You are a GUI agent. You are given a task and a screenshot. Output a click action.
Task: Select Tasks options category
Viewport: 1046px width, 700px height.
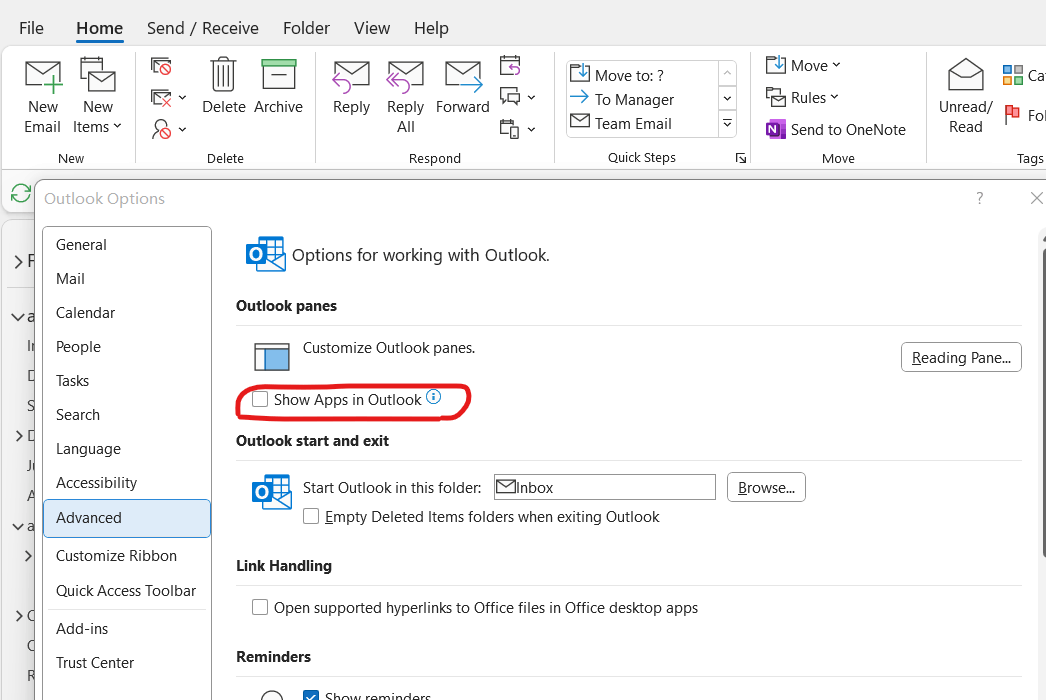click(127, 381)
